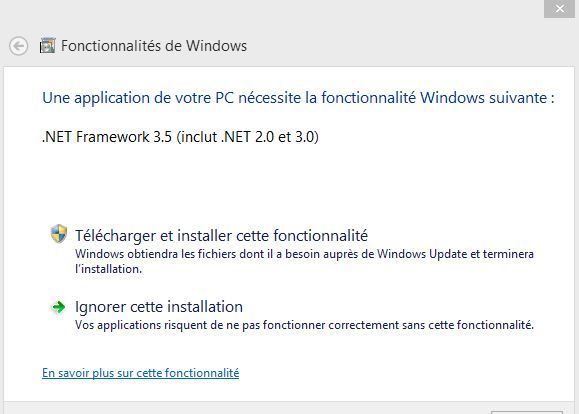Click the UAC shield icon beside Télécharger

(x=59, y=234)
